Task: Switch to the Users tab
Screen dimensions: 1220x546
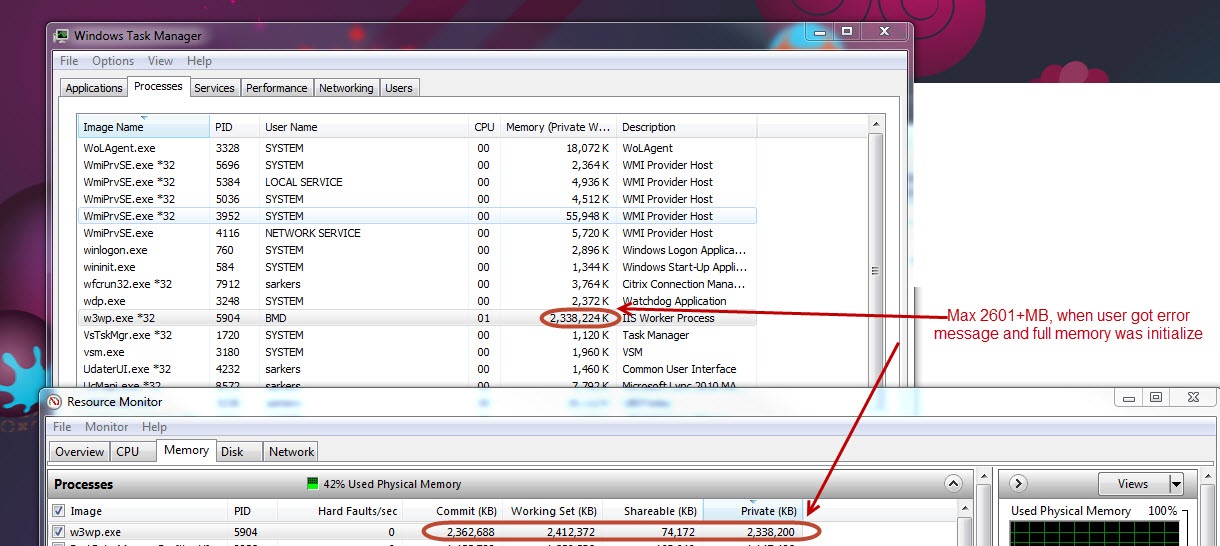Action: pos(399,88)
